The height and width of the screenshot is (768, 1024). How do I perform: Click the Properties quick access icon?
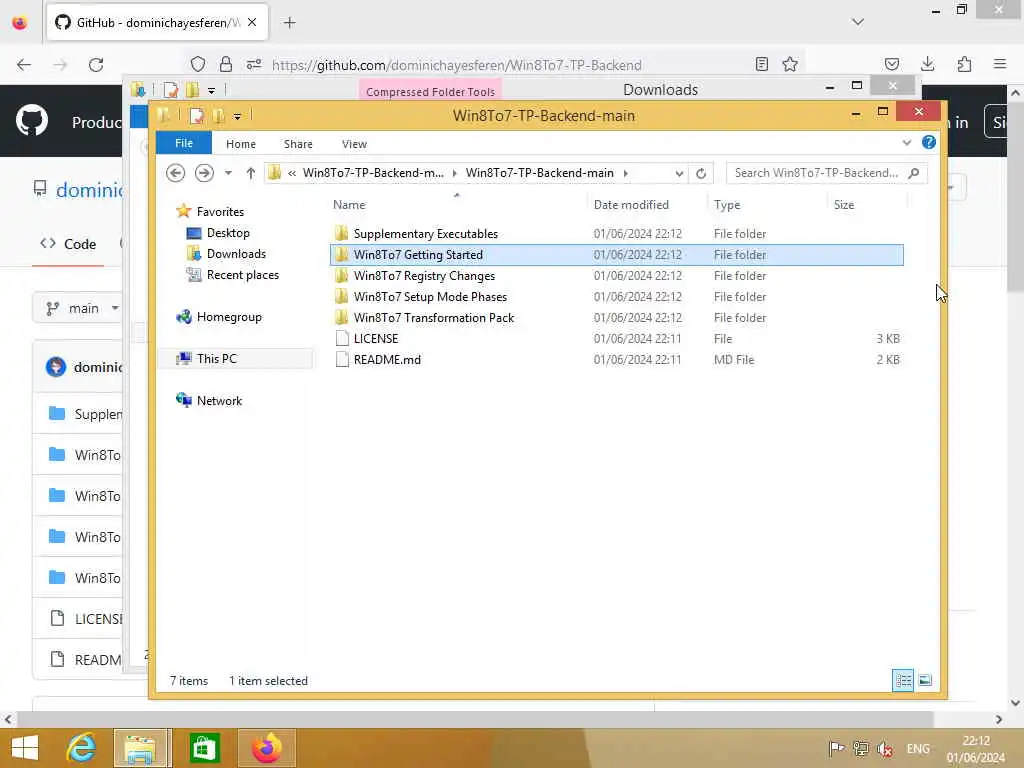(x=196, y=116)
